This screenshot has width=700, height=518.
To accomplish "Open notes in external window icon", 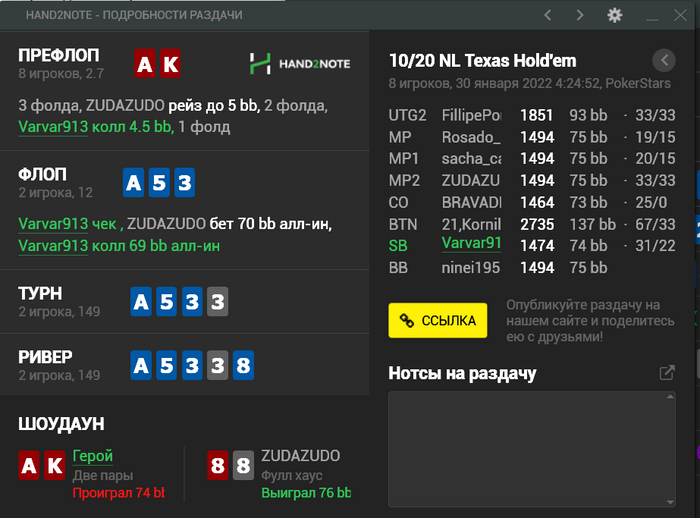I will click(x=667, y=373).
